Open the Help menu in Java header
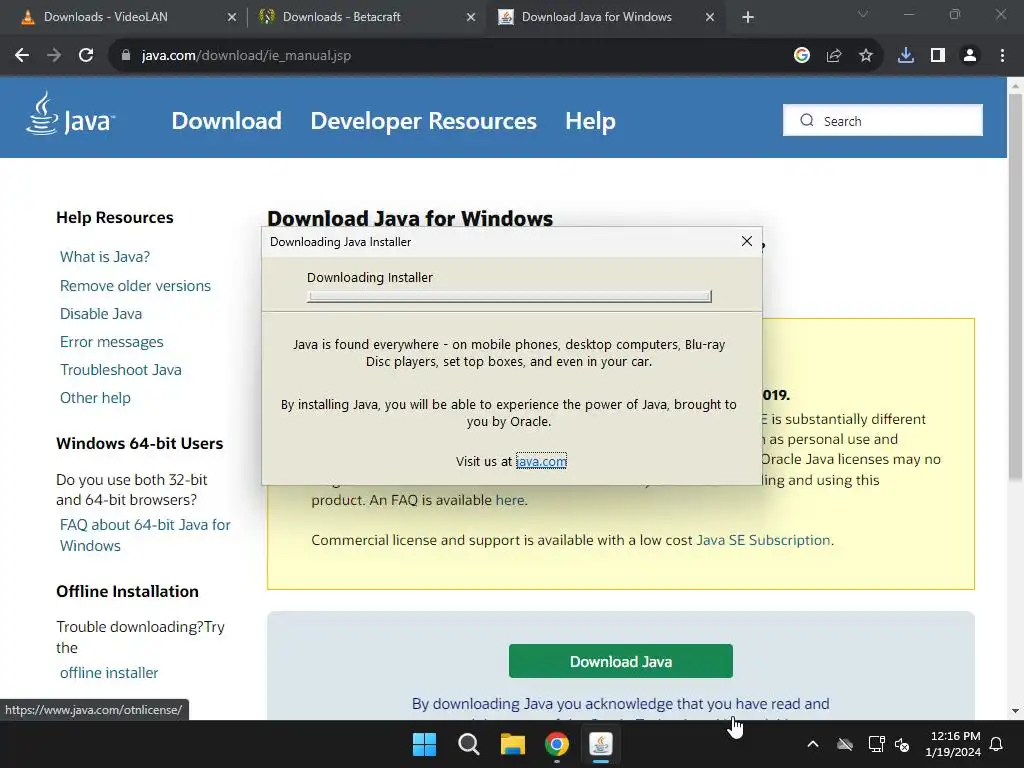Image resolution: width=1024 pixels, height=768 pixels. 590,121
